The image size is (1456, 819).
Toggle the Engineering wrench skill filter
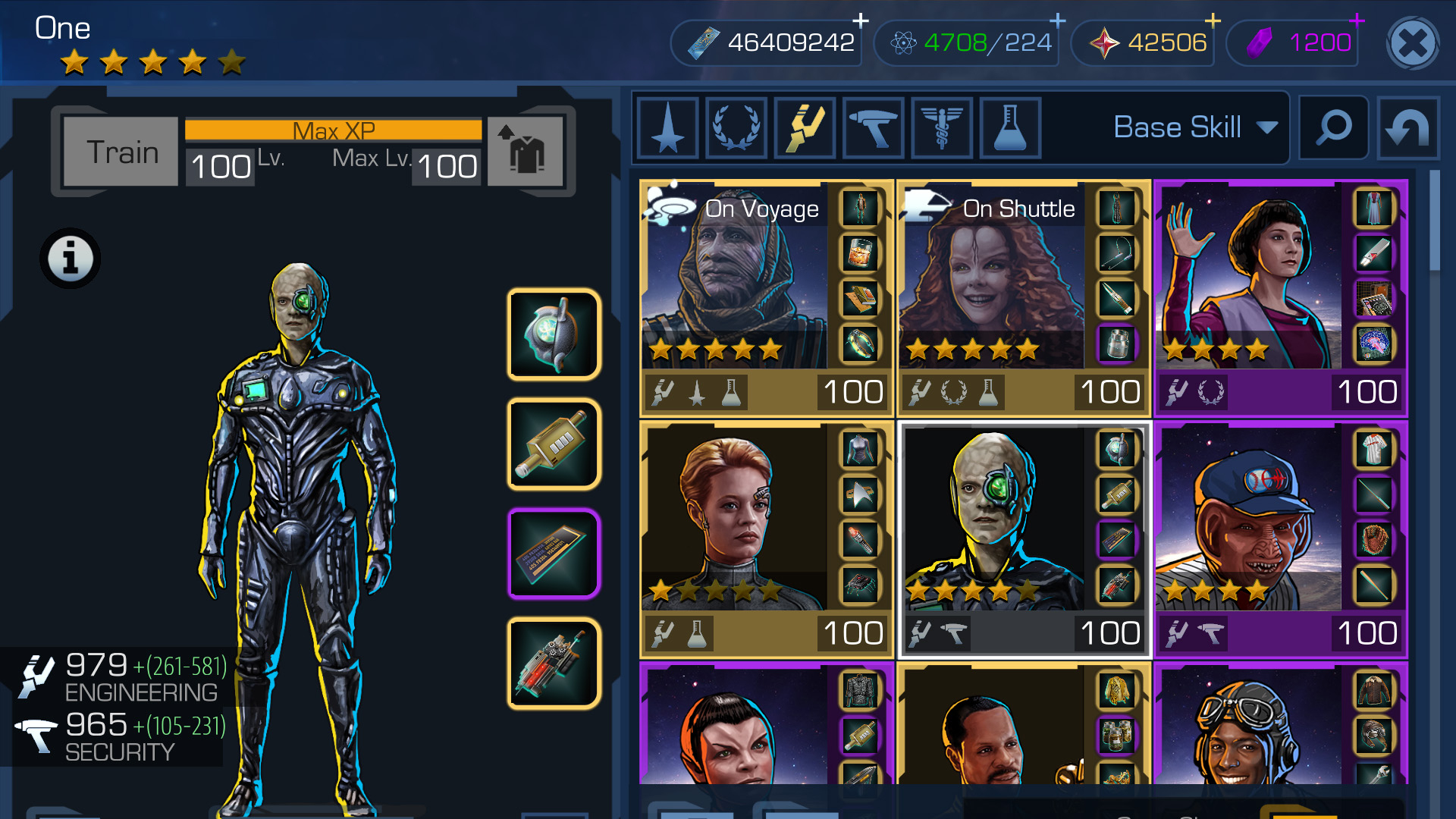coord(805,127)
